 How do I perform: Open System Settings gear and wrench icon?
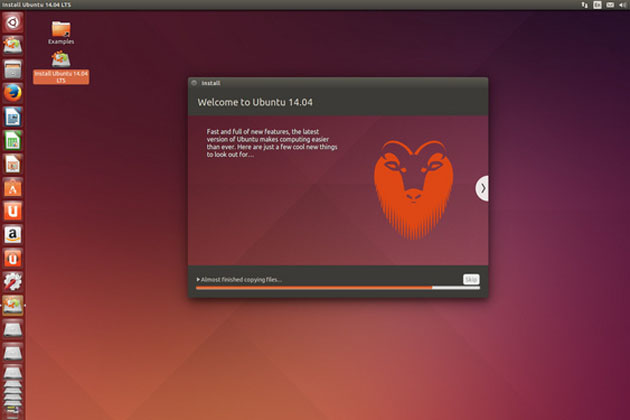[12, 282]
